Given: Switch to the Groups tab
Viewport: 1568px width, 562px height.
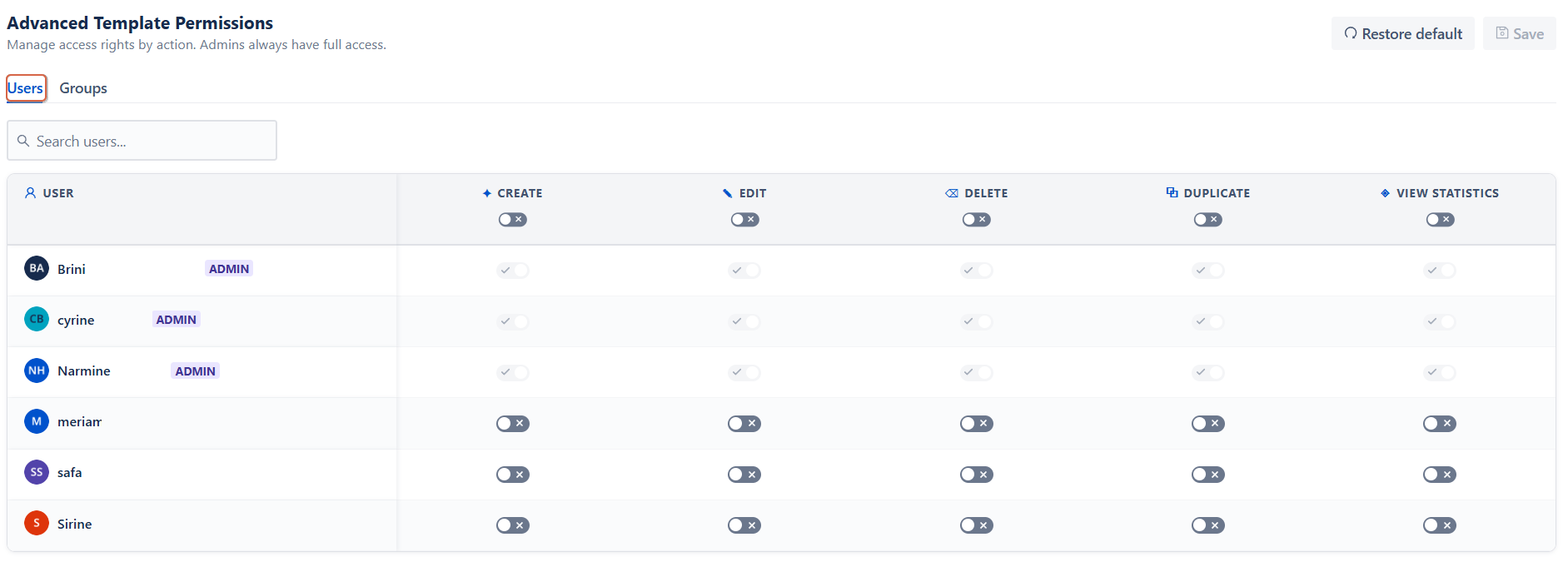Looking at the screenshot, I should click(x=83, y=88).
